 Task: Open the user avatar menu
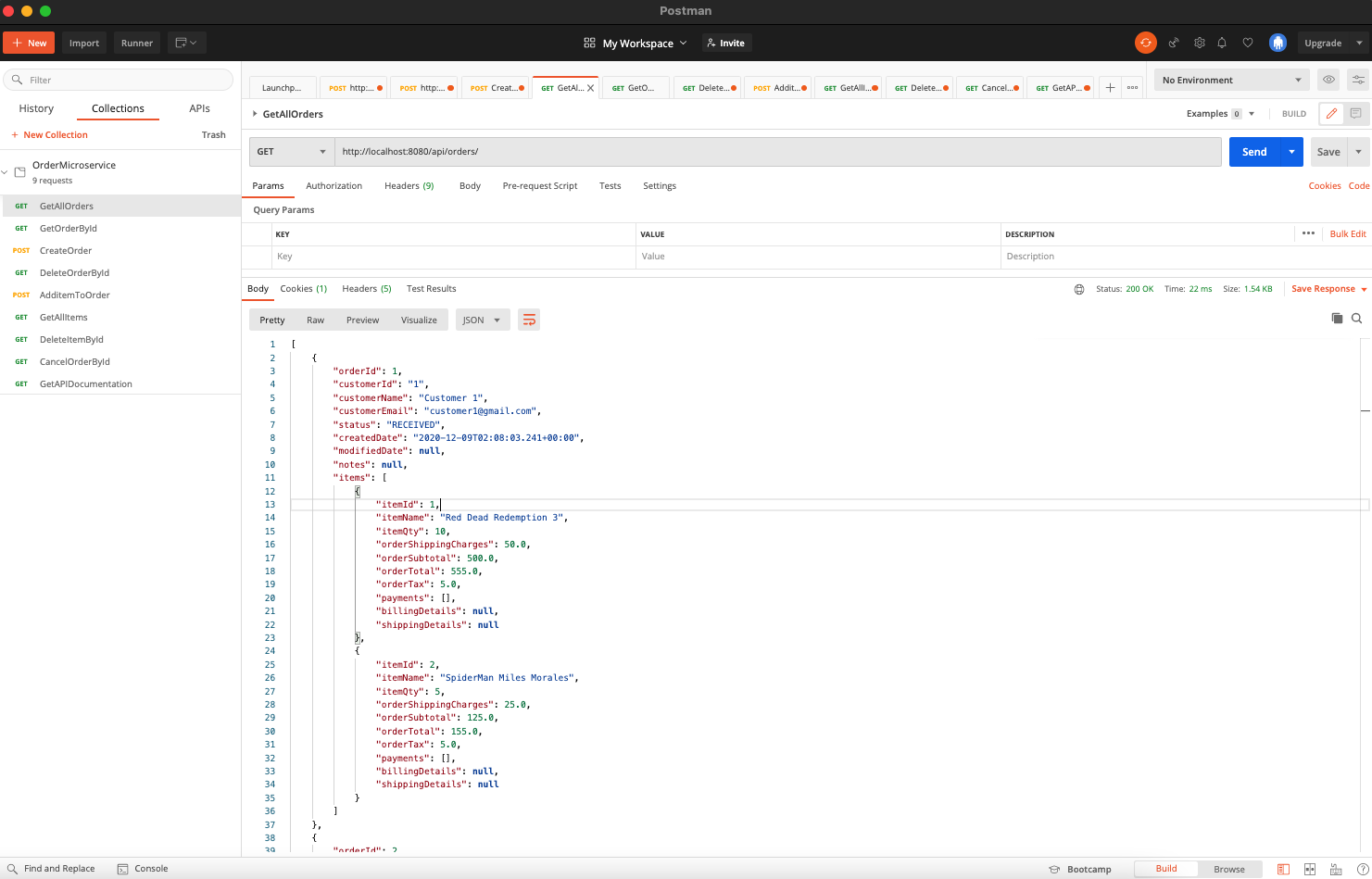point(1278,43)
